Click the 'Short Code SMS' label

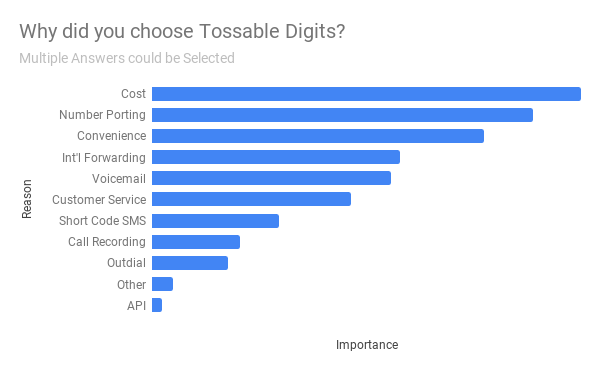click(102, 221)
